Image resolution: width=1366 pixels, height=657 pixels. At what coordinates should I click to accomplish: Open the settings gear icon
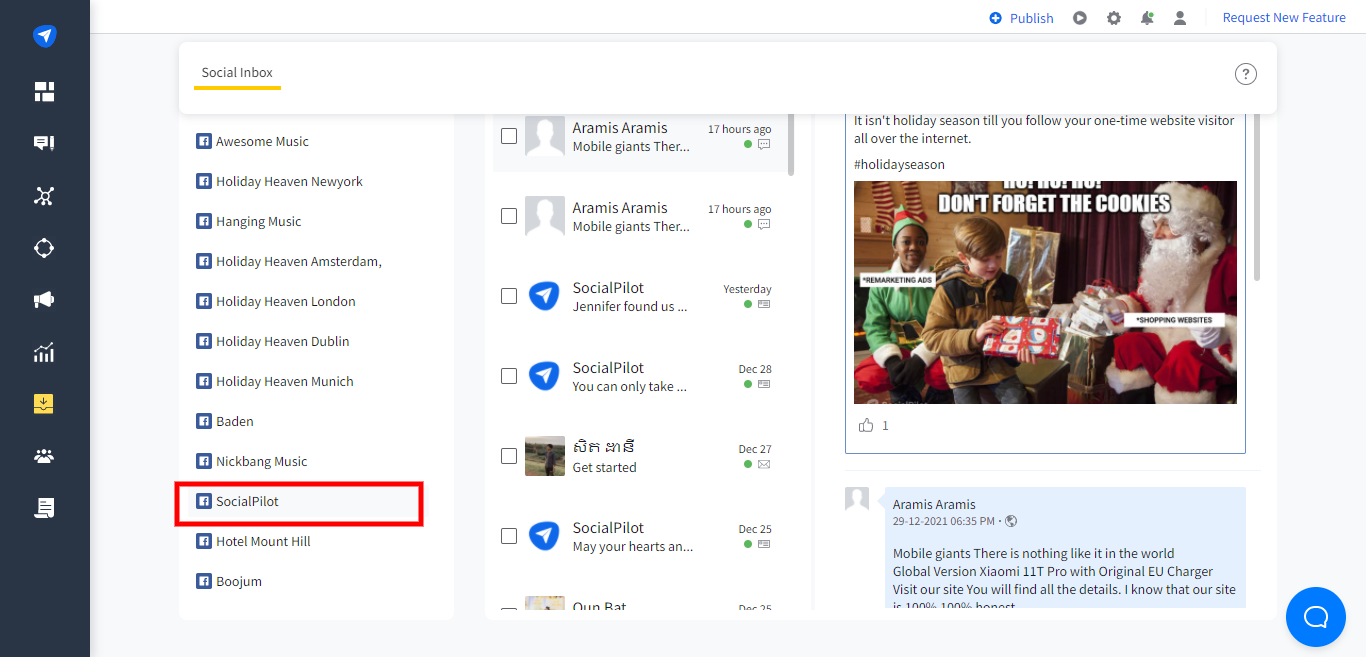coord(1114,18)
